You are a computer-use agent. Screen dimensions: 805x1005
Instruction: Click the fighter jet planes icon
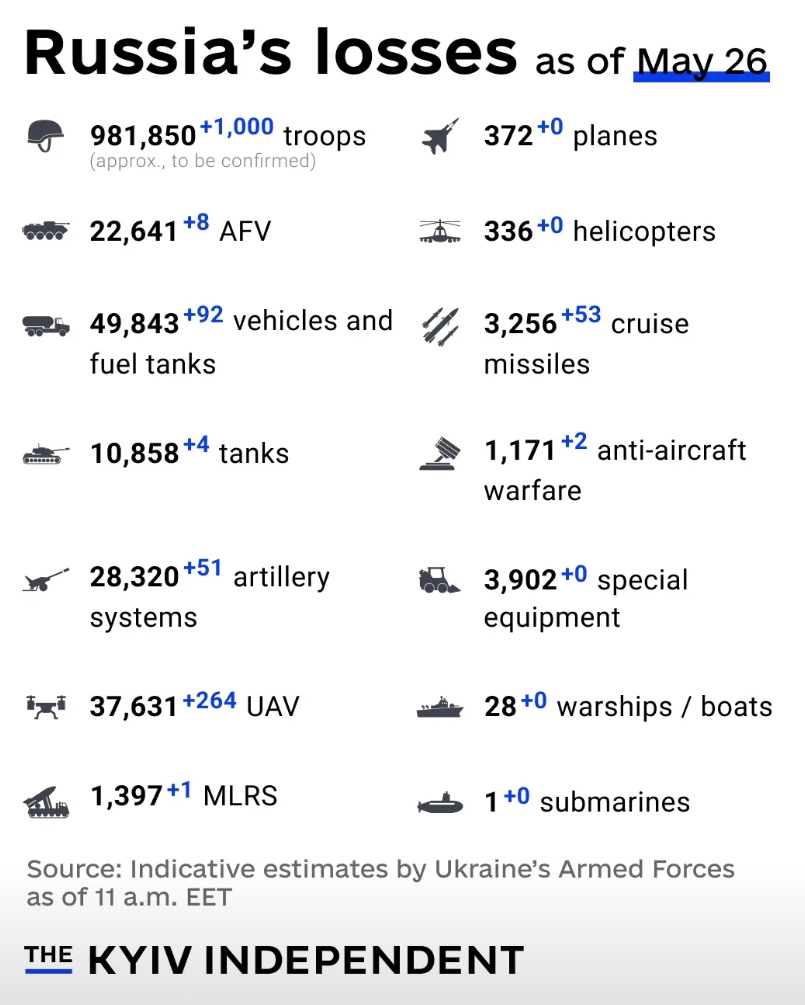coord(440,136)
